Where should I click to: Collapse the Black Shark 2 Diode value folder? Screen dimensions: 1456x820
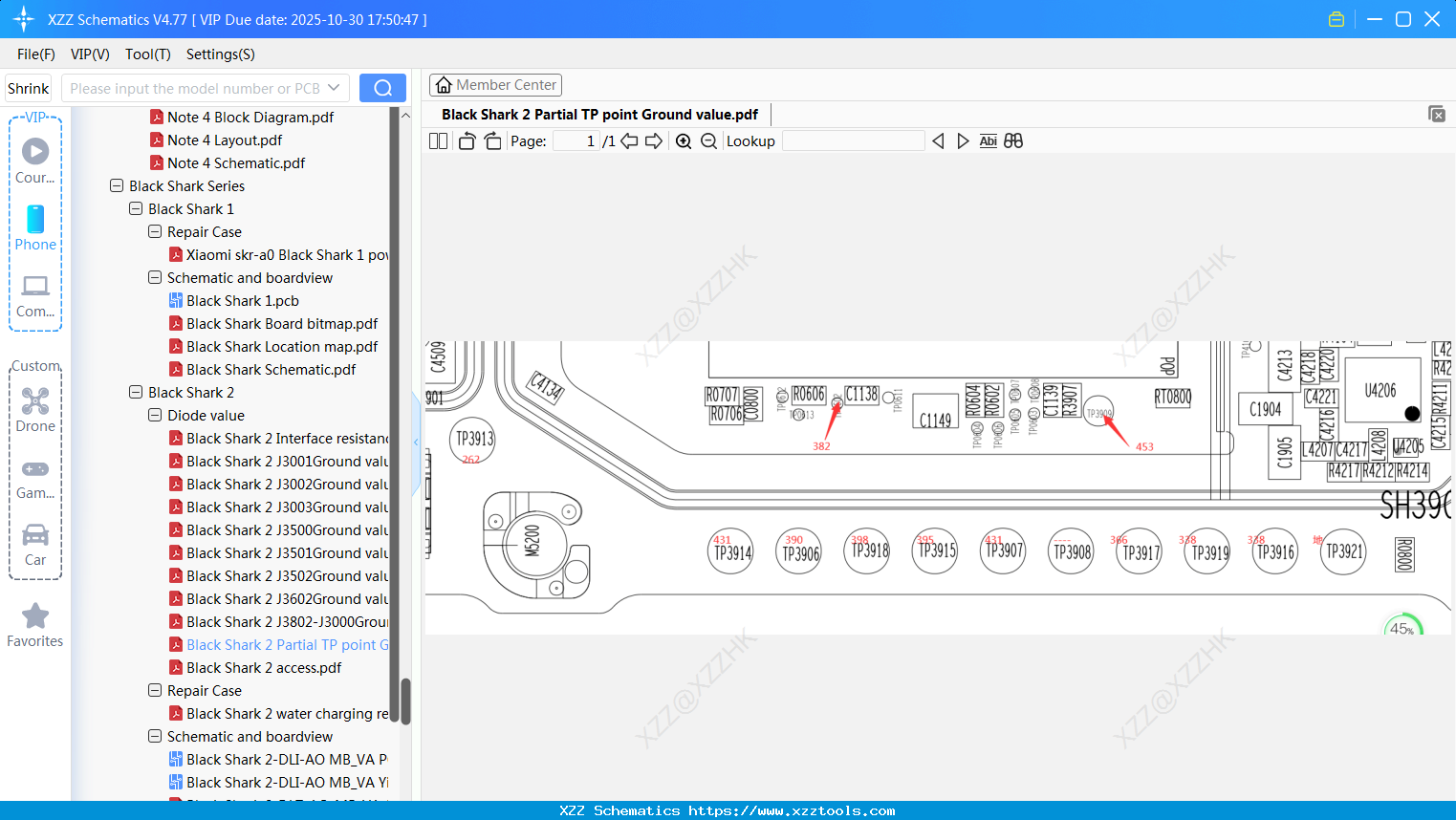155,415
